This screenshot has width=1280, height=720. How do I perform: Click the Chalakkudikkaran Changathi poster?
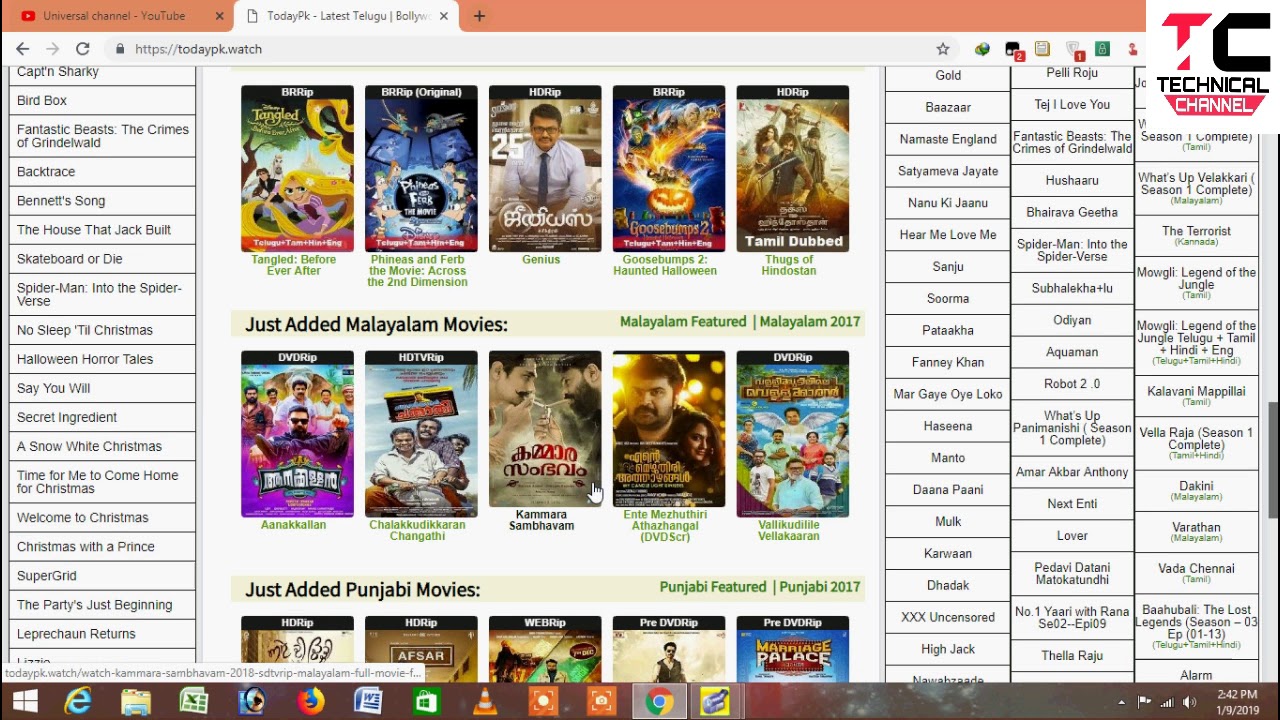(x=421, y=434)
